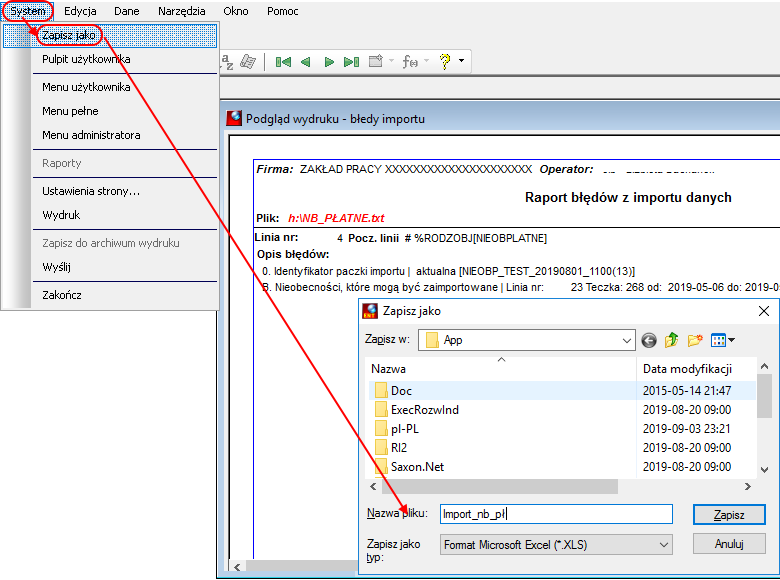Click the Zapisz button
The height and width of the screenshot is (580, 780).
click(x=729, y=515)
